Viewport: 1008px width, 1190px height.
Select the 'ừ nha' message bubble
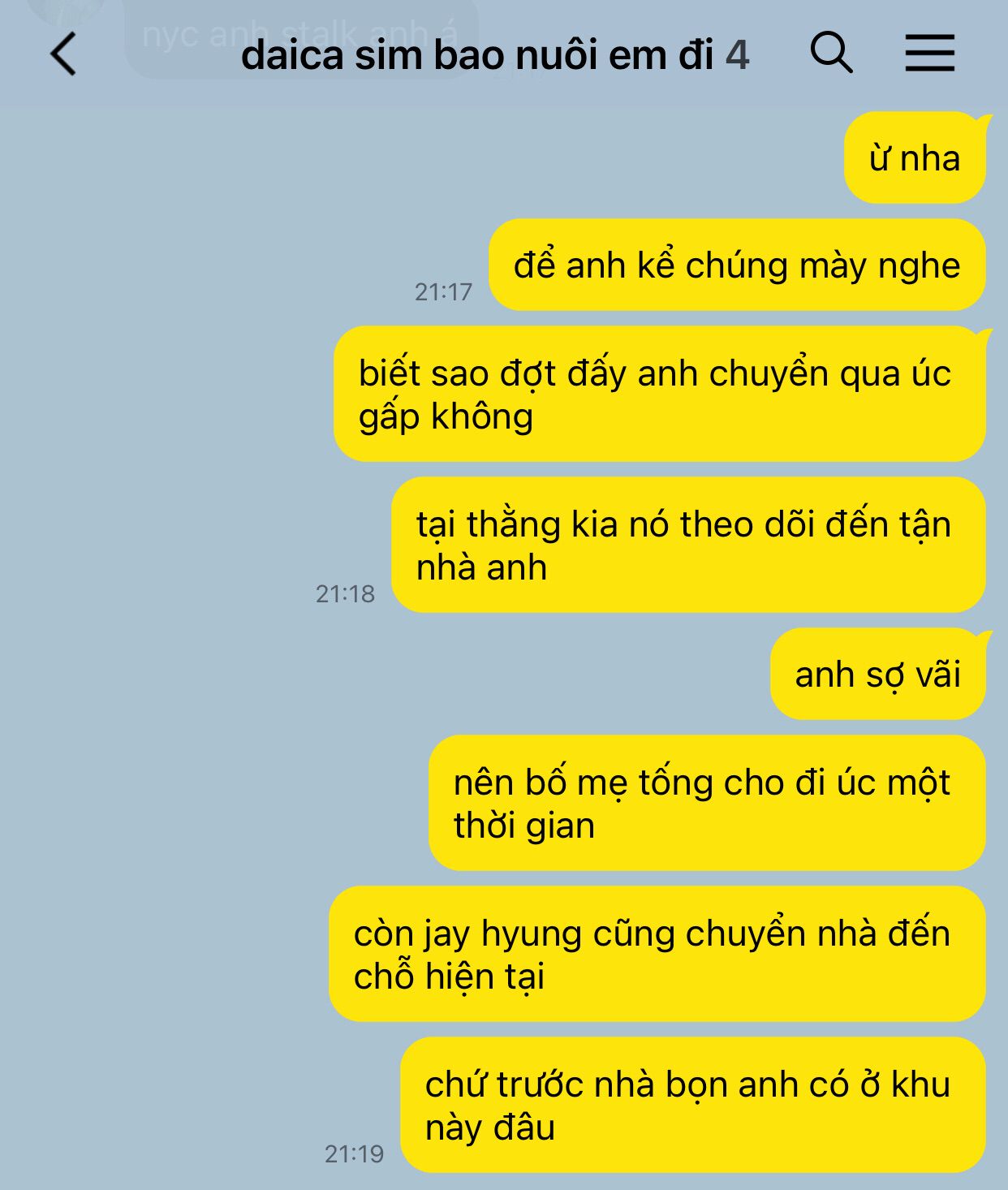[x=915, y=157]
